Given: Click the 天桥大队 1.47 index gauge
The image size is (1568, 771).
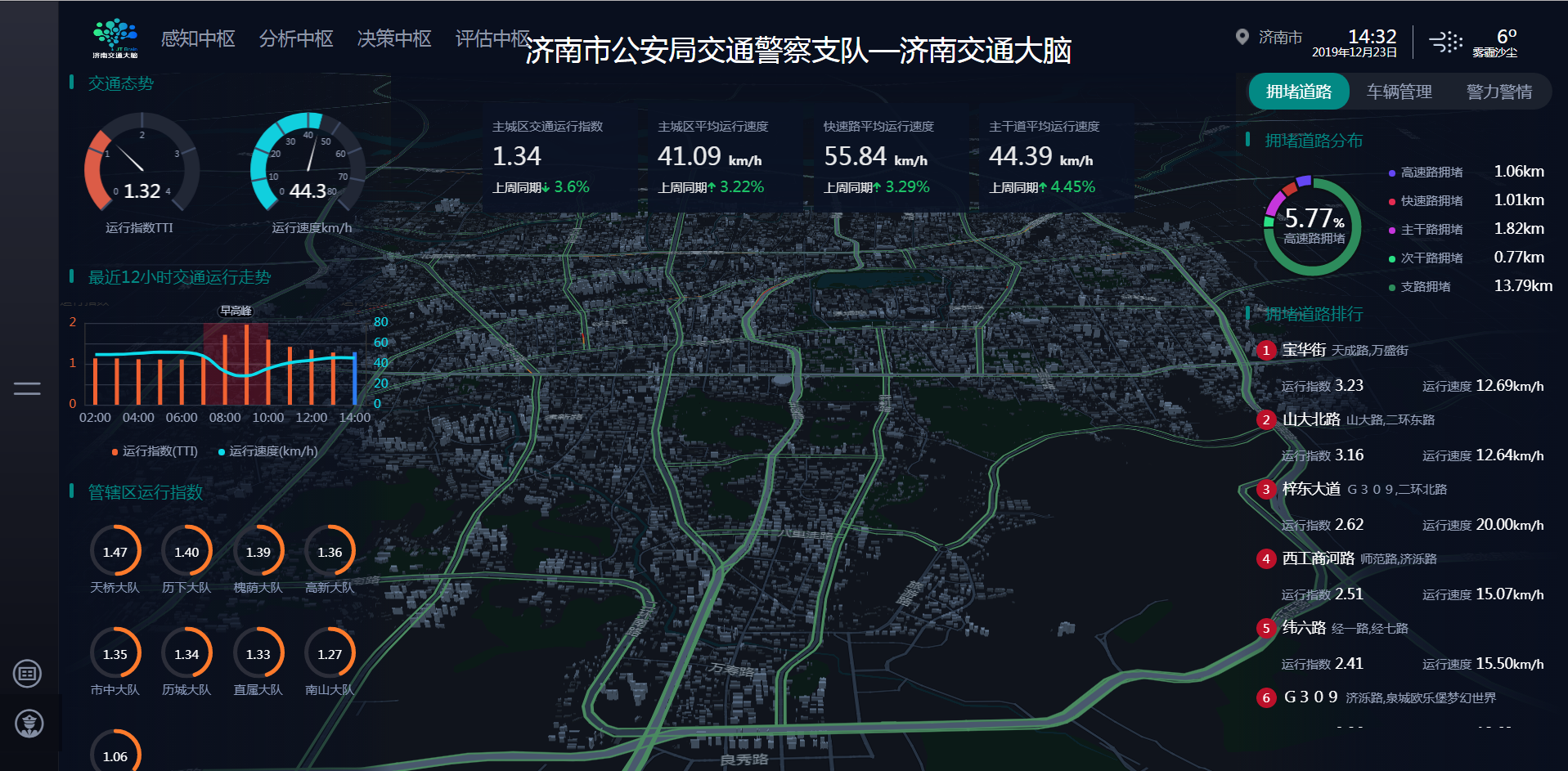Looking at the screenshot, I should tap(115, 552).
